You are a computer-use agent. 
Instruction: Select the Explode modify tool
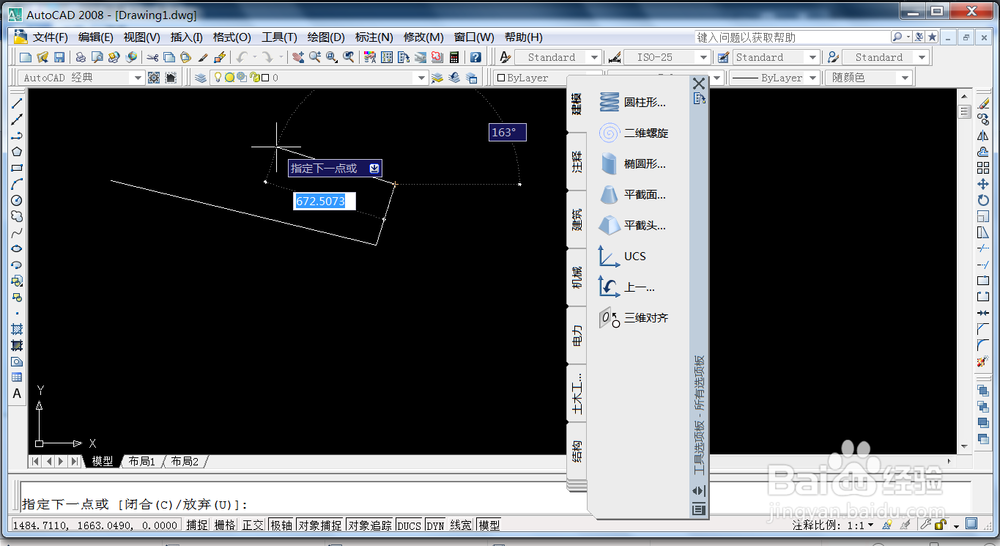pos(983,361)
